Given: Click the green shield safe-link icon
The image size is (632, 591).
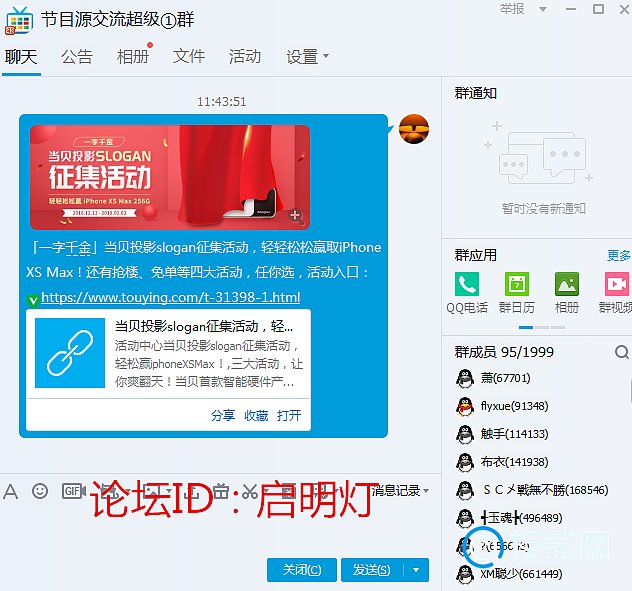Looking at the screenshot, I should point(33,300).
